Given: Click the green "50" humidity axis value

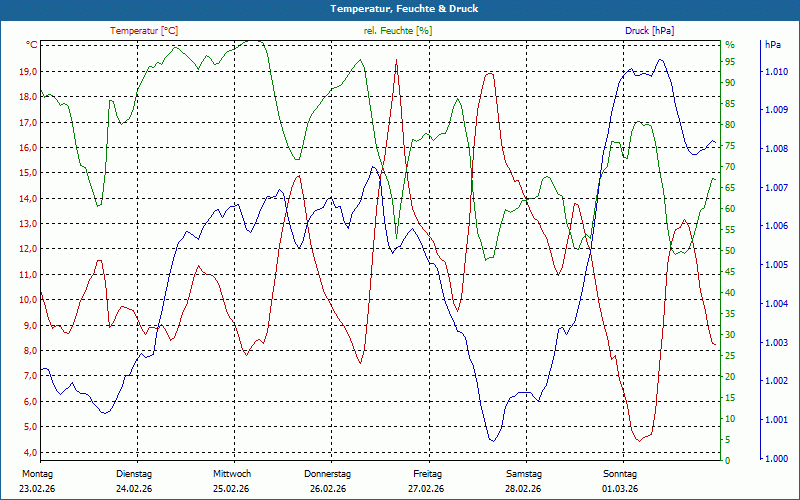Looking at the screenshot, I should pos(730,251).
